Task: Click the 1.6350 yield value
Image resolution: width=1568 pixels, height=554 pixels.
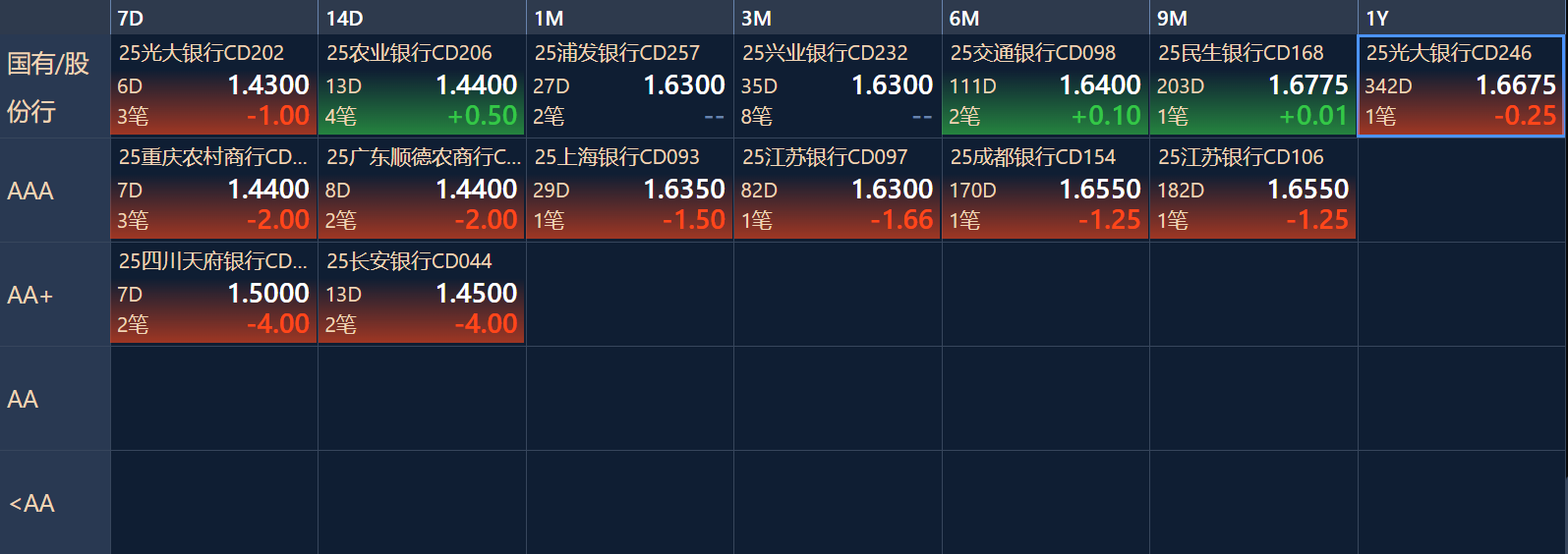Action: point(684,190)
